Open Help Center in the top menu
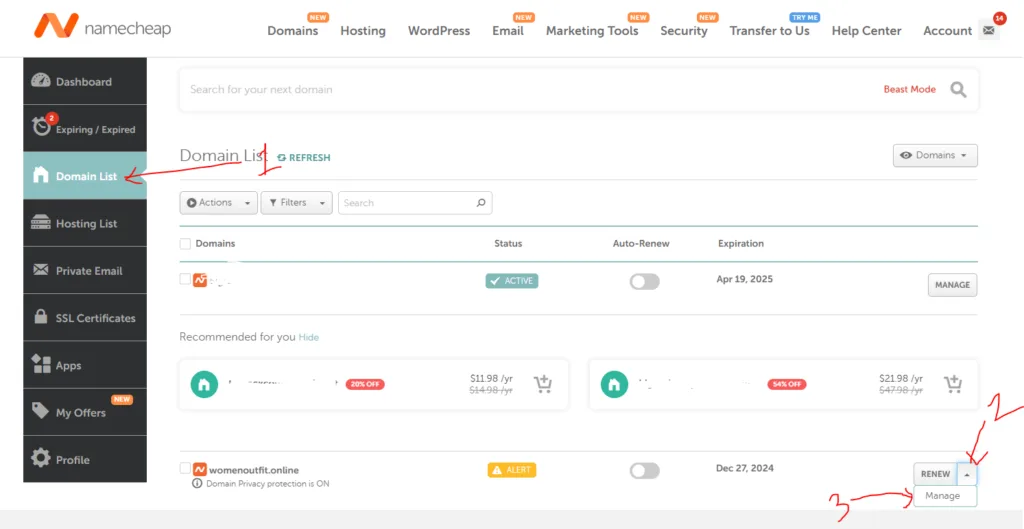The width and height of the screenshot is (1024, 529). (x=867, y=31)
